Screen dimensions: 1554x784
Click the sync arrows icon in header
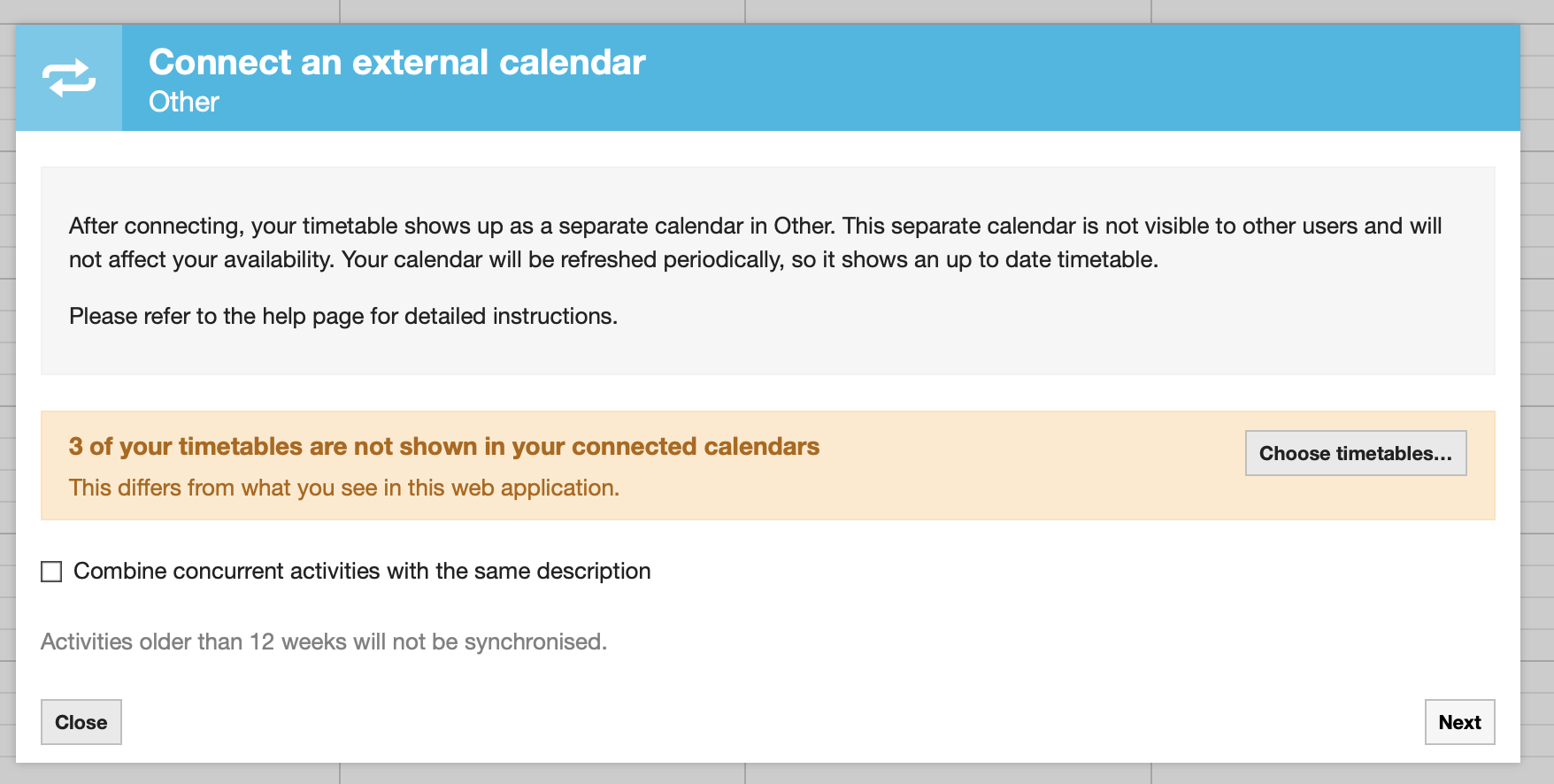click(x=69, y=78)
